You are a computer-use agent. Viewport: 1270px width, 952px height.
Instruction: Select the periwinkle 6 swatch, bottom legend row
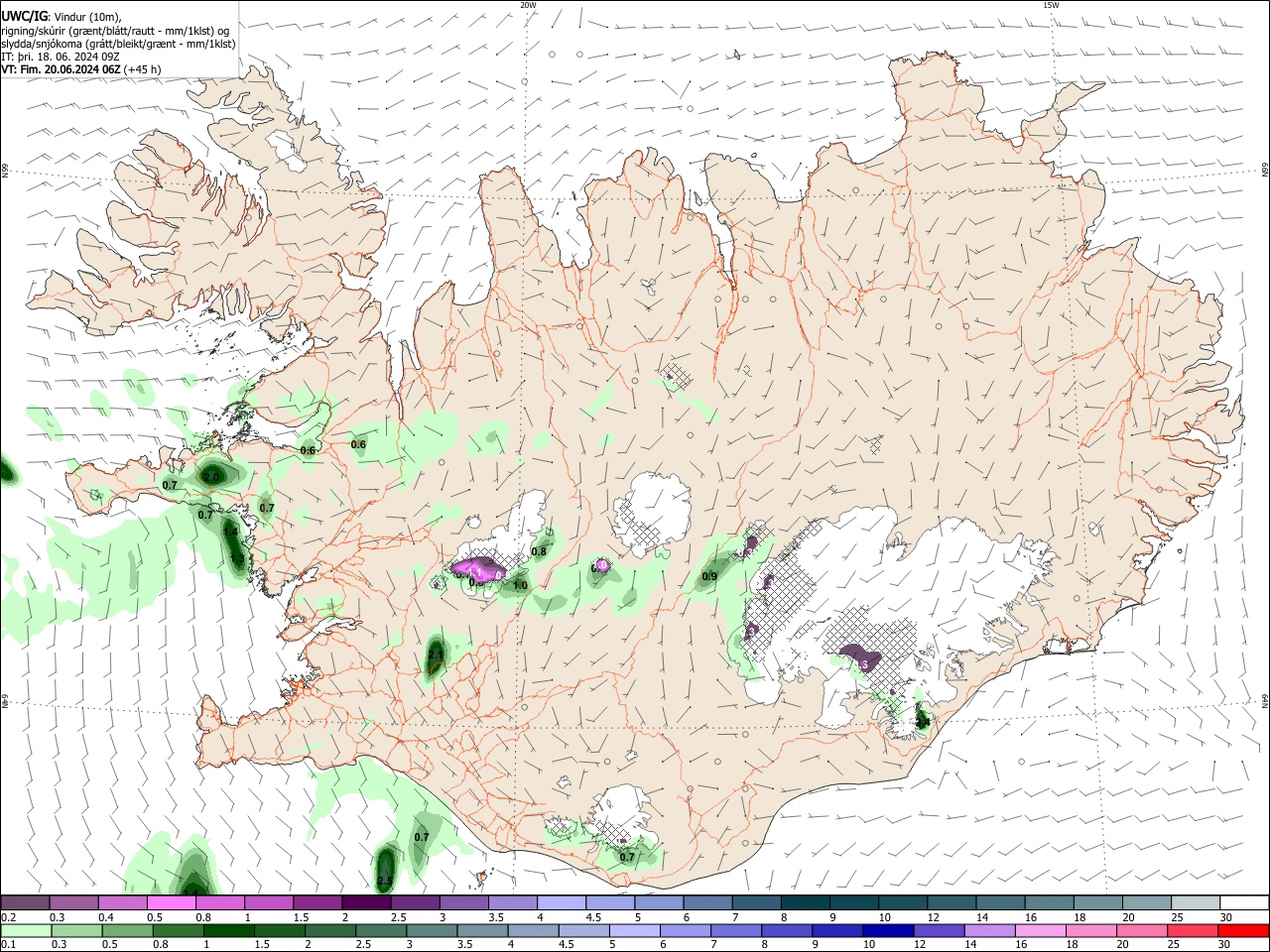[685, 930]
